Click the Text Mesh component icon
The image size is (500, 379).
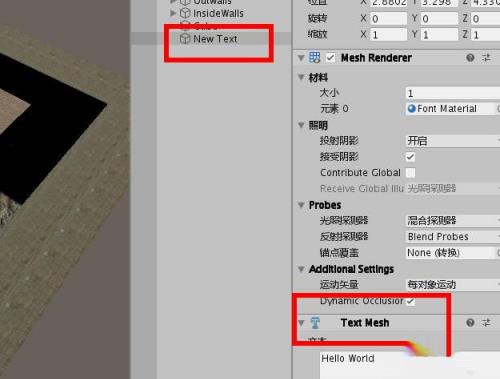(x=315, y=323)
